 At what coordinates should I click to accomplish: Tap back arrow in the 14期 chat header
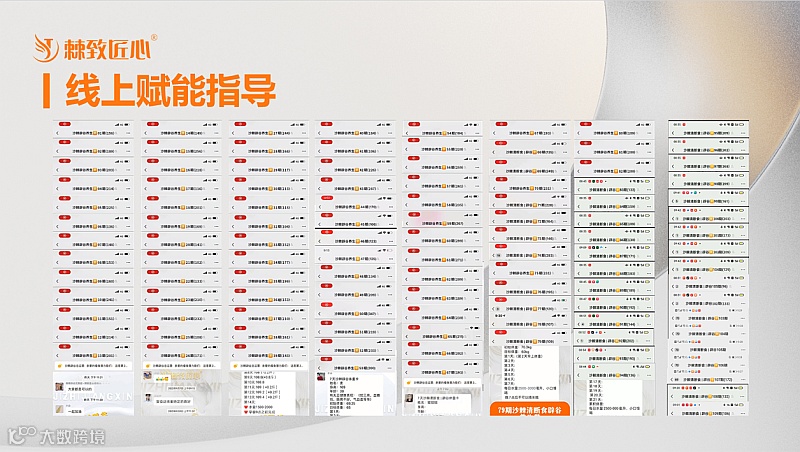coord(146,133)
